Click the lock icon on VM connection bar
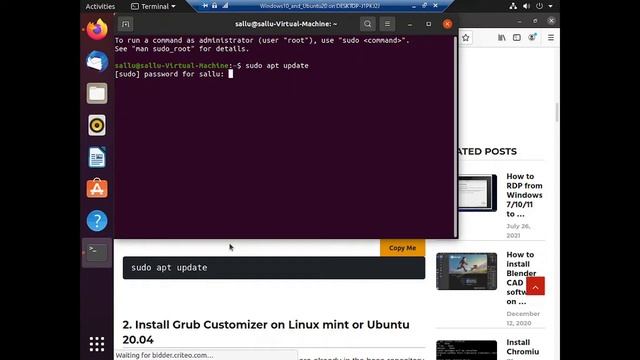Screen dimensions: 640x360 pos(214,6)
